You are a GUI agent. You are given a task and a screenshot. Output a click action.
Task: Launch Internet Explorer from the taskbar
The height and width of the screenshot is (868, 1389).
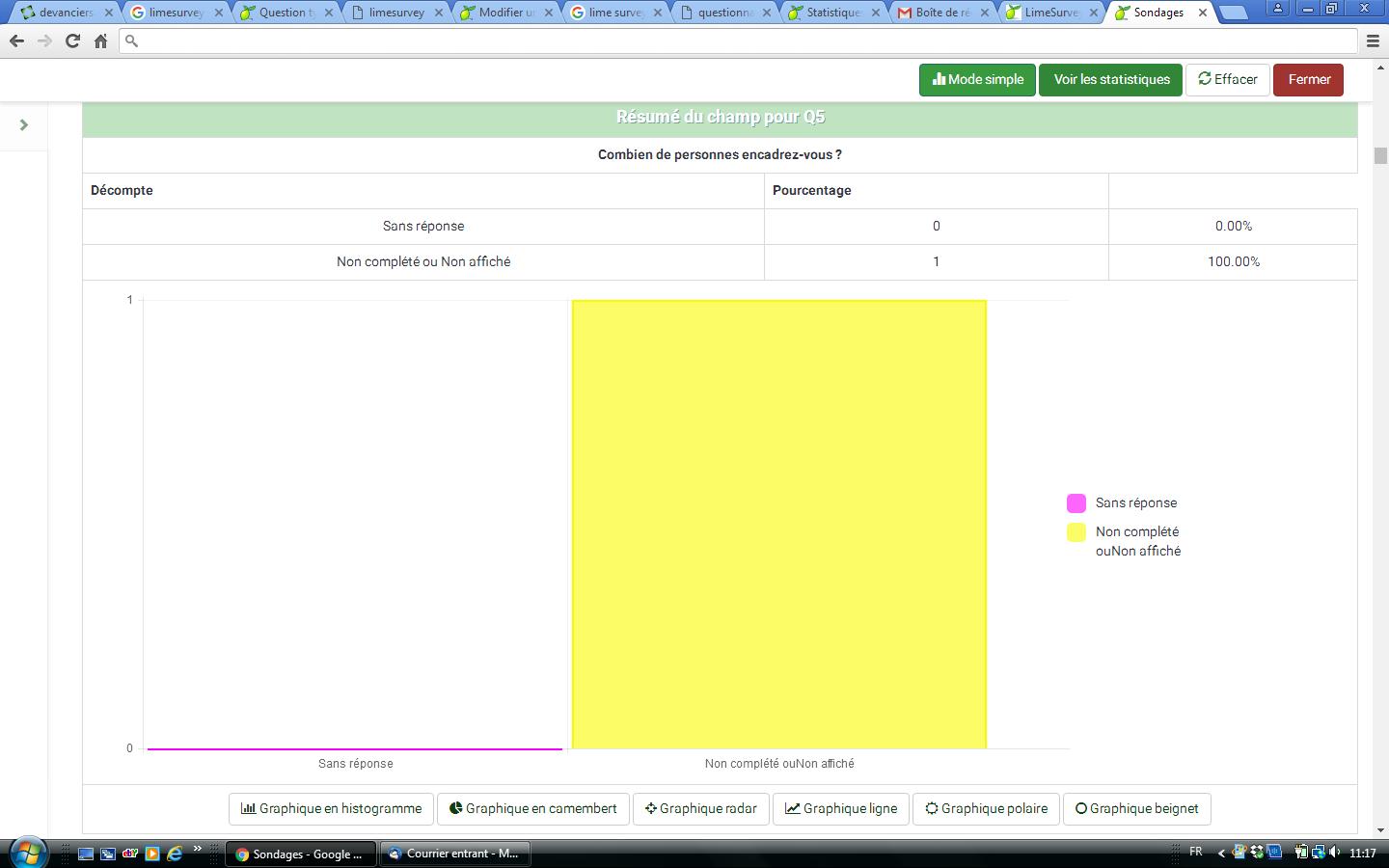(175, 854)
